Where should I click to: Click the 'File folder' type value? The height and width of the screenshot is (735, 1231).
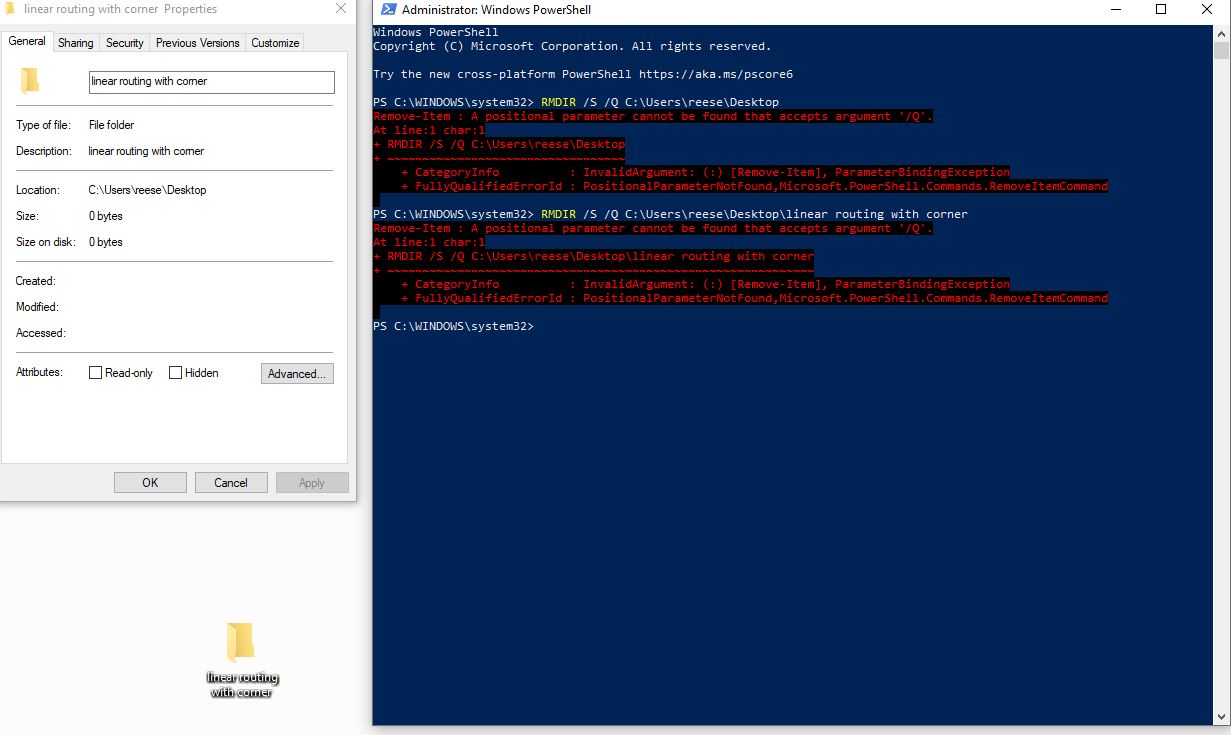111,125
